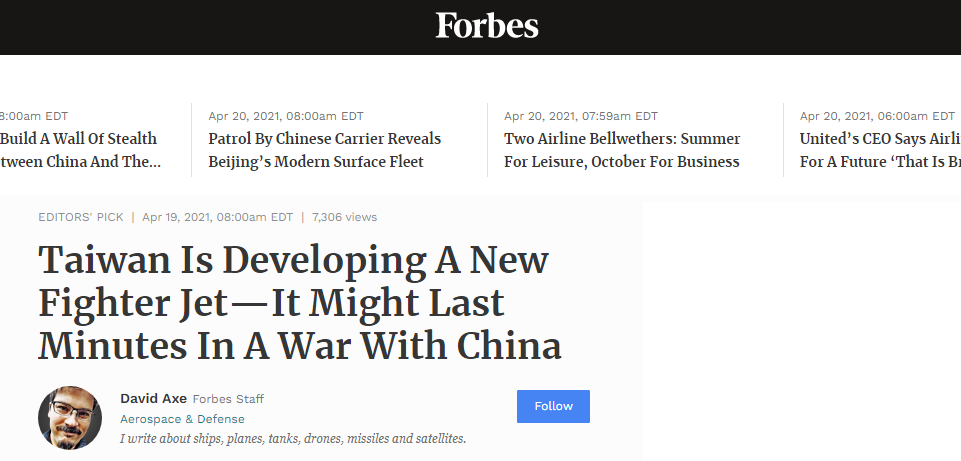Open David Axe's author profile photo

(x=70, y=417)
